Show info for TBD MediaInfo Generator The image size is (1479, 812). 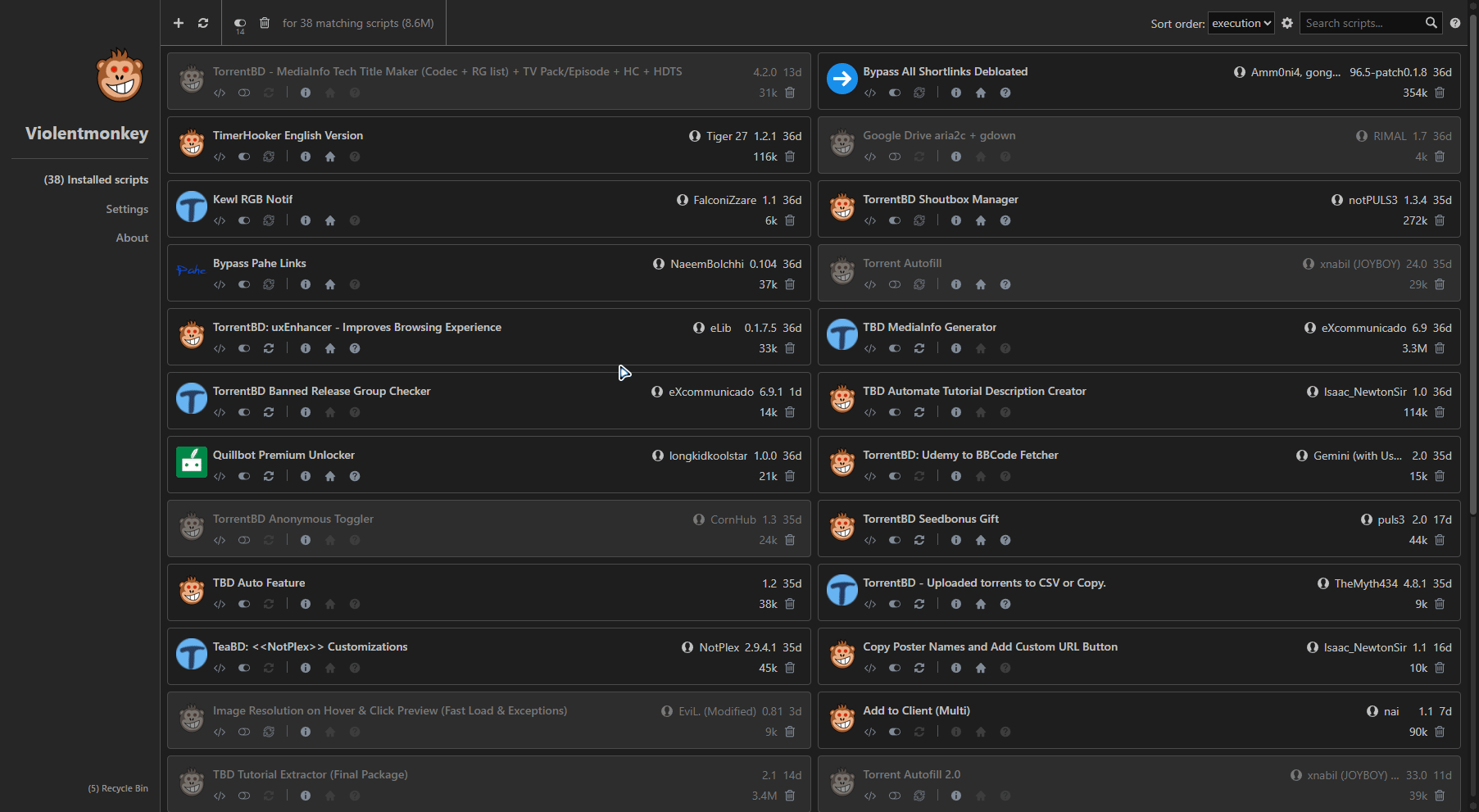(956, 348)
